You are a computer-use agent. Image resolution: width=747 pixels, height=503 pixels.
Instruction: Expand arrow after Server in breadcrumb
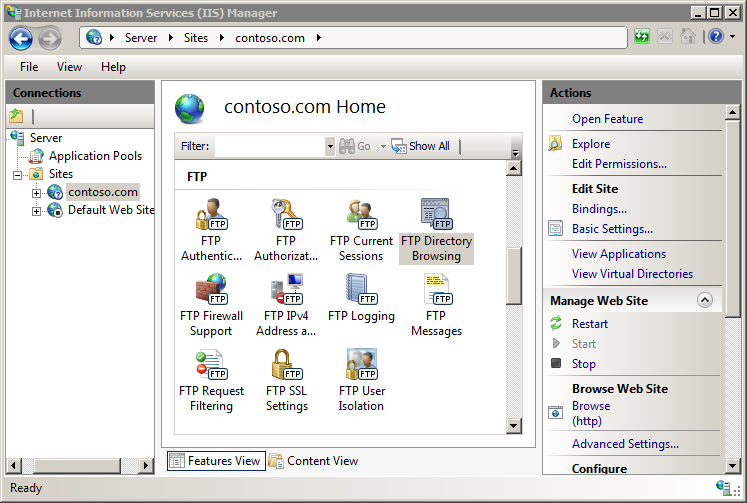[x=171, y=37]
